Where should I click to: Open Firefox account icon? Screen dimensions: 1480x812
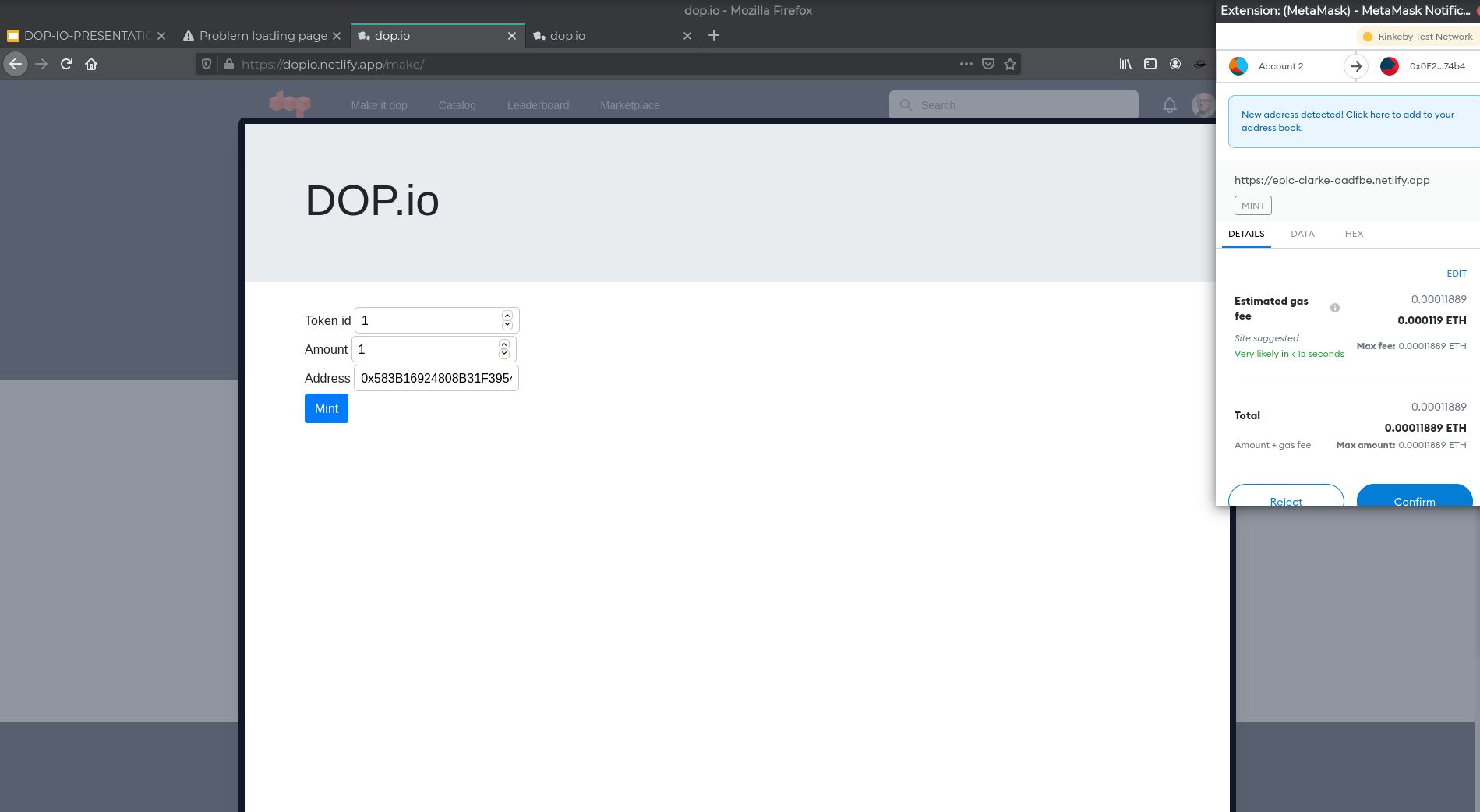click(1175, 64)
